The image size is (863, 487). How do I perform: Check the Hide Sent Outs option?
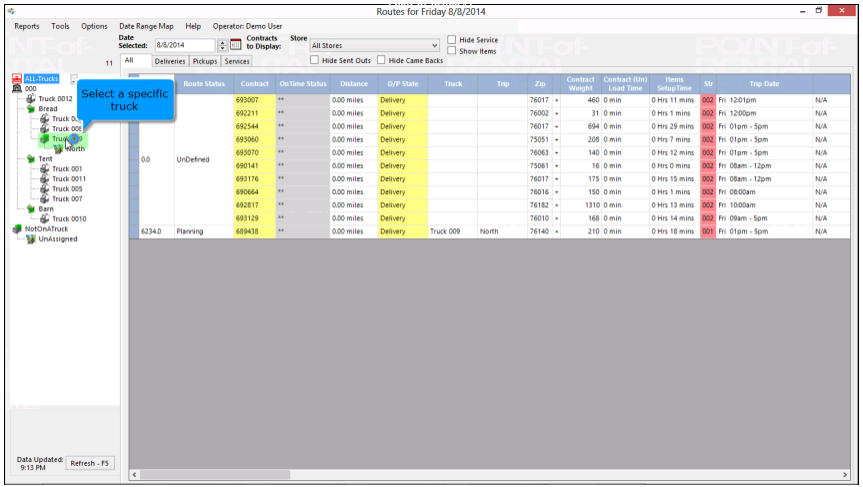(316, 61)
